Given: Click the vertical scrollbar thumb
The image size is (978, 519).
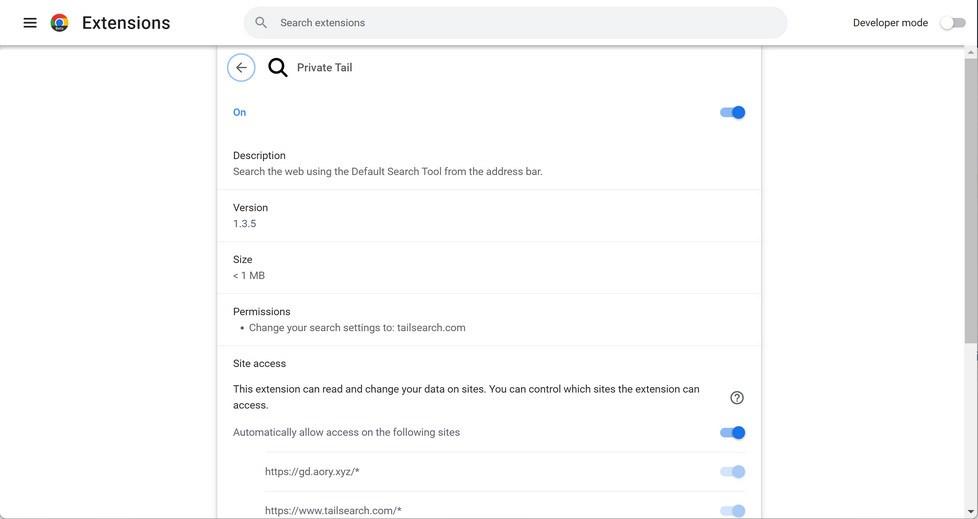Looking at the screenshot, I should pyautogui.click(x=971, y=200).
